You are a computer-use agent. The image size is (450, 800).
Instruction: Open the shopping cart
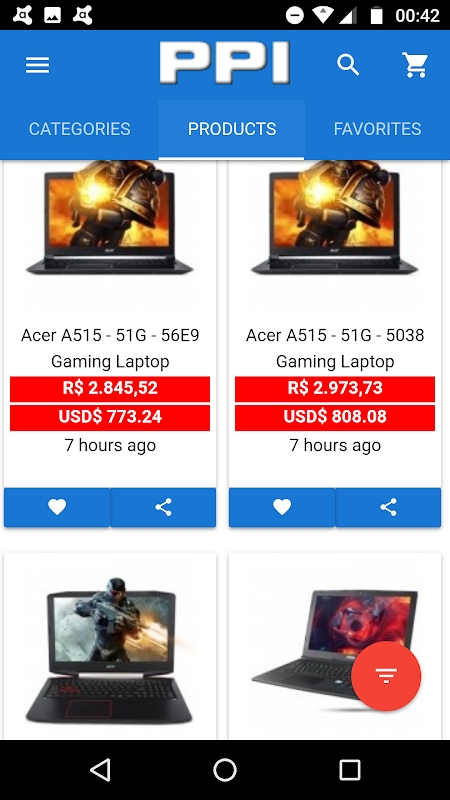pos(415,65)
